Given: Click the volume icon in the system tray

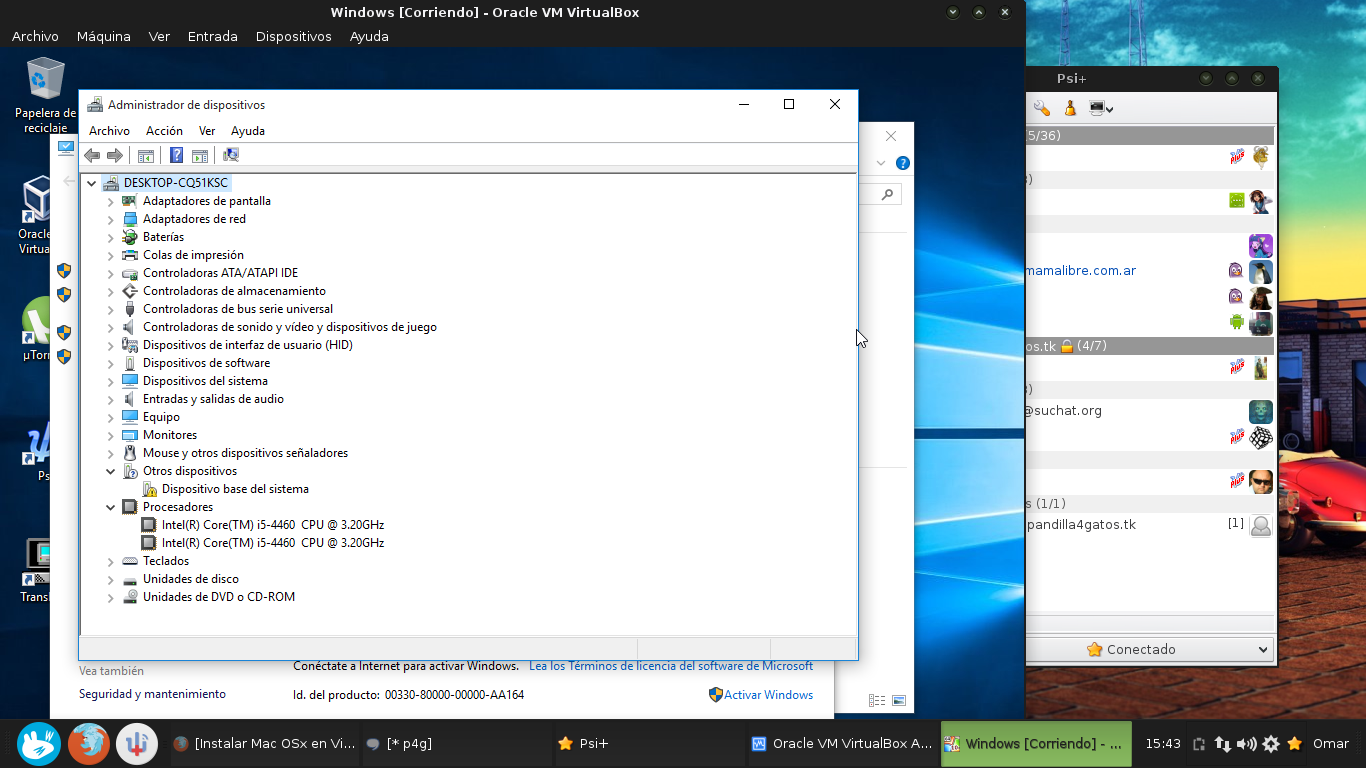Looking at the screenshot, I should click(x=1246, y=744).
